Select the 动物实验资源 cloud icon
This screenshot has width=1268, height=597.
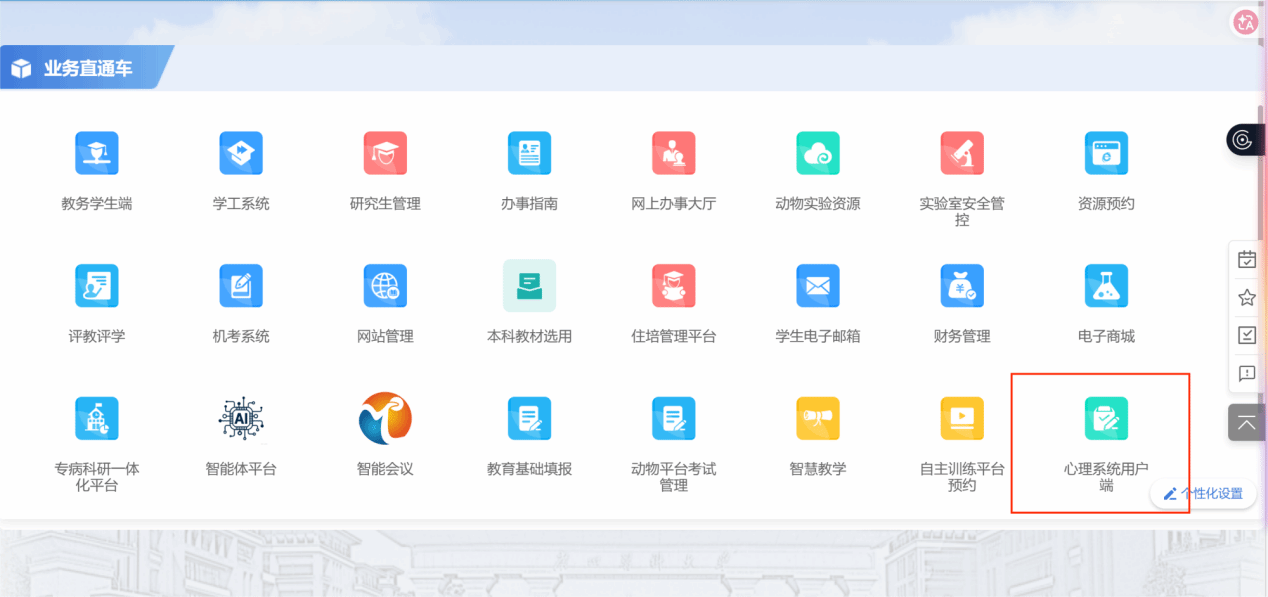click(817, 154)
